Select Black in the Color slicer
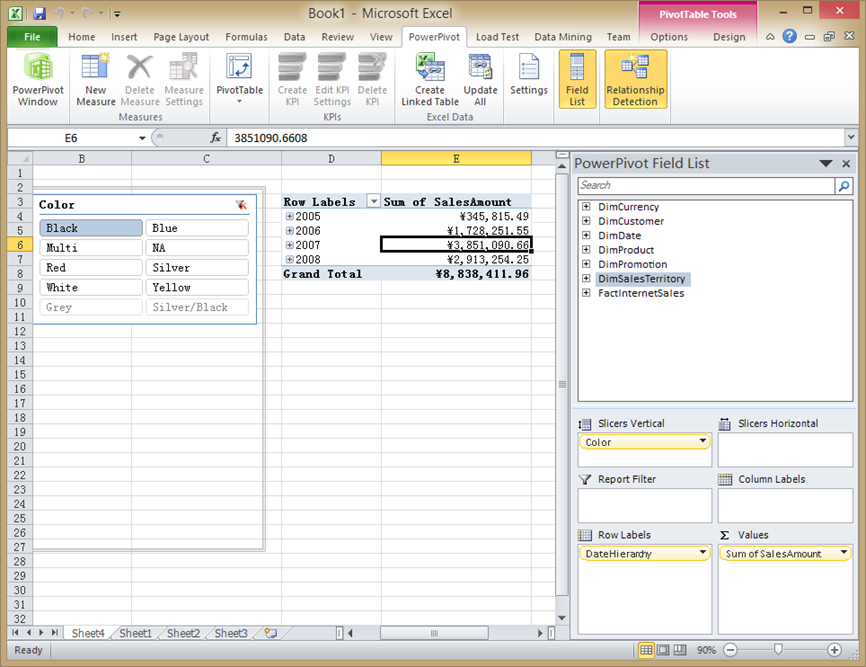This screenshot has width=866, height=667. click(x=90, y=227)
